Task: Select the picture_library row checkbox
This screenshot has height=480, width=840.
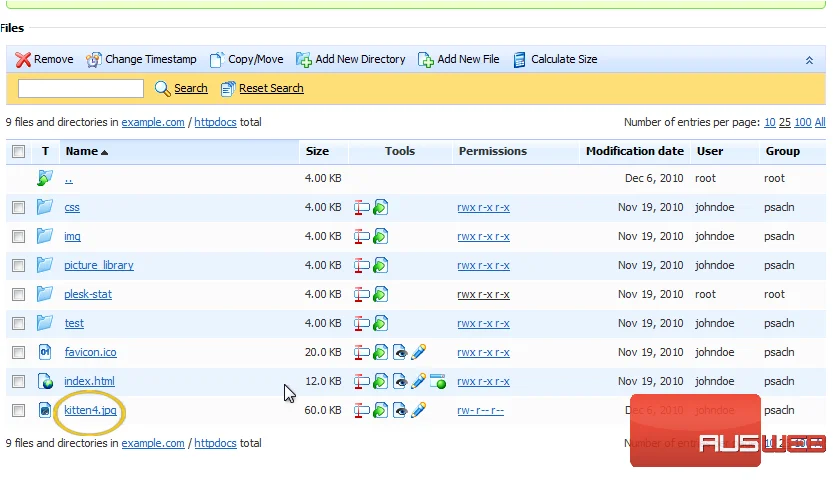Action: [x=18, y=265]
